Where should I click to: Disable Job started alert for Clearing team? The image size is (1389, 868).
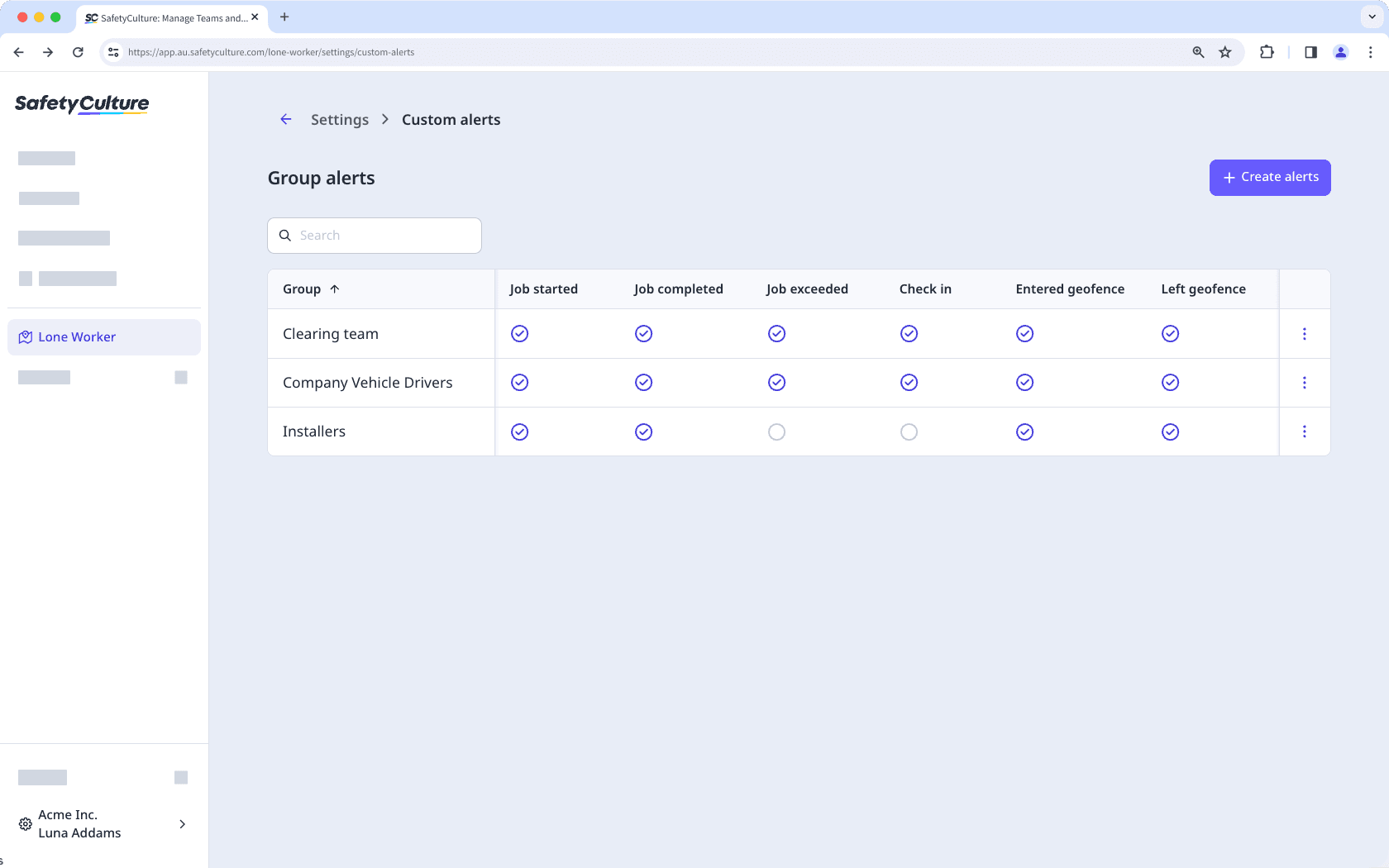tap(519, 333)
